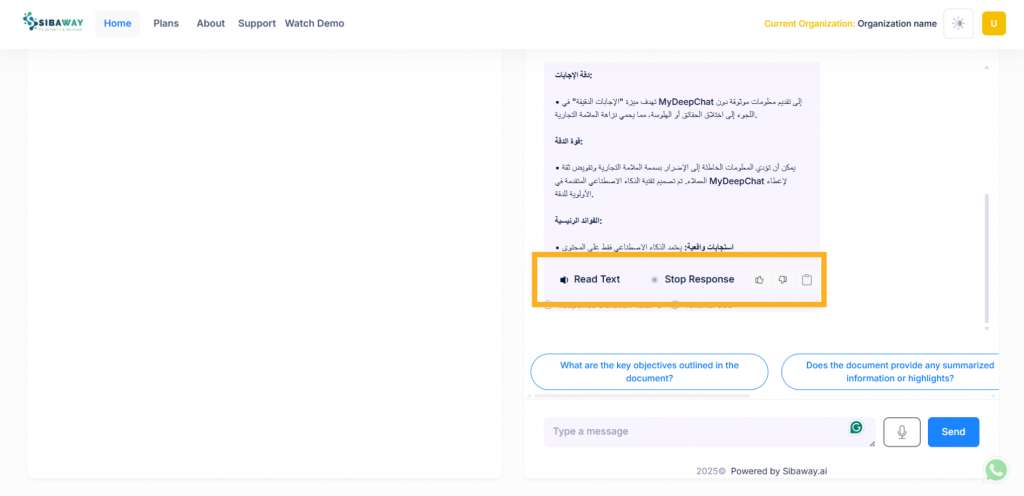Copy response with clipboard icon

click(807, 279)
